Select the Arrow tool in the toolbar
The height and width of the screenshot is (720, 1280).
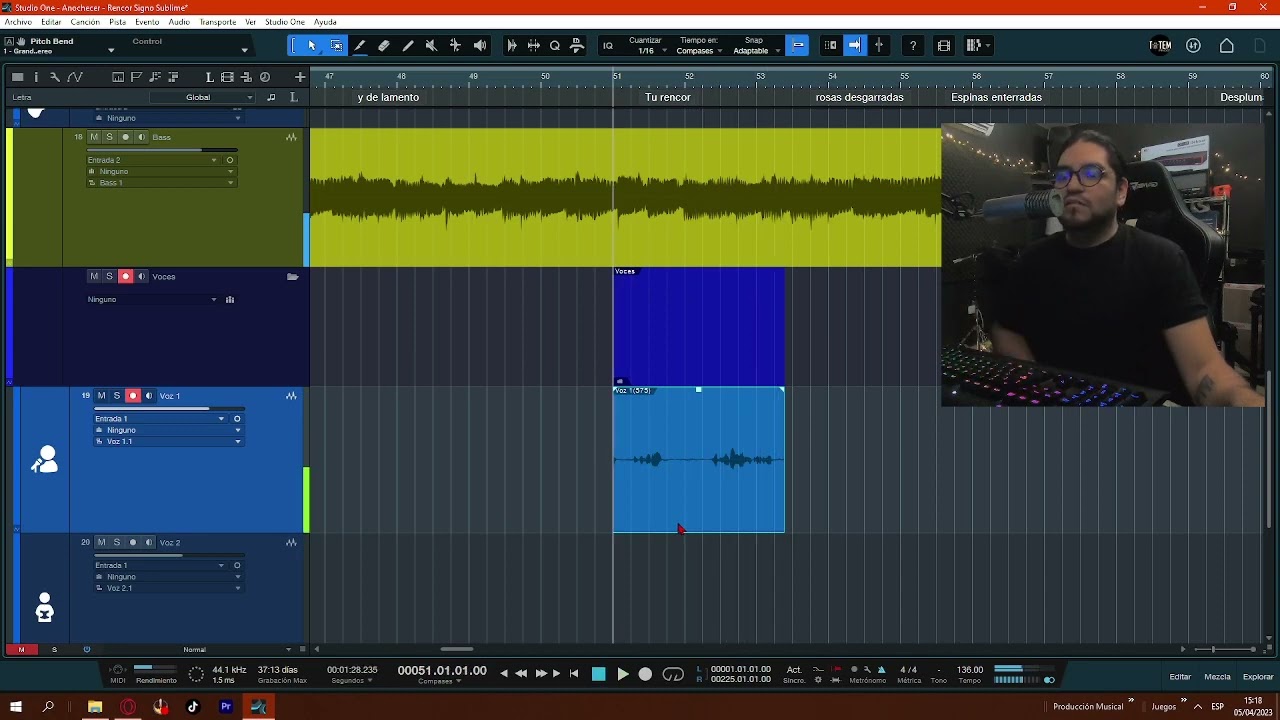[x=312, y=45]
